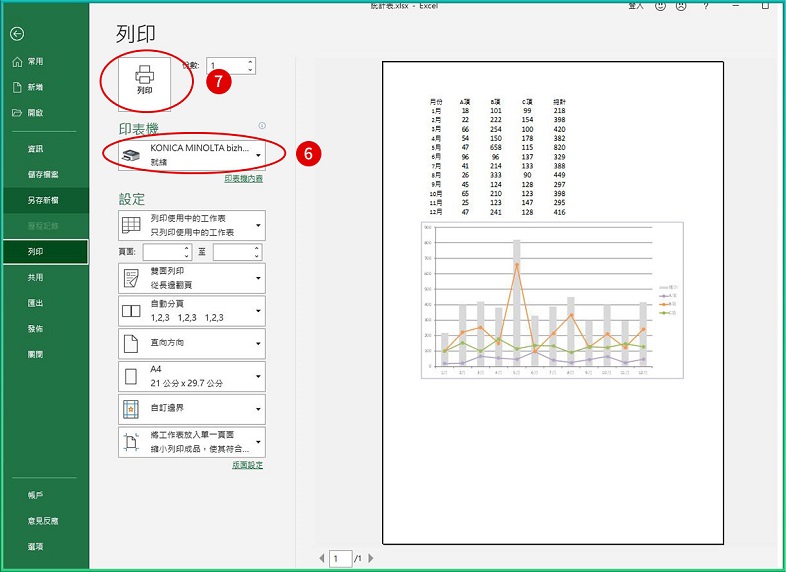Select 新增 in the sidebar
Image resolution: width=786 pixels, height=572 pixels.
(45, 87)
